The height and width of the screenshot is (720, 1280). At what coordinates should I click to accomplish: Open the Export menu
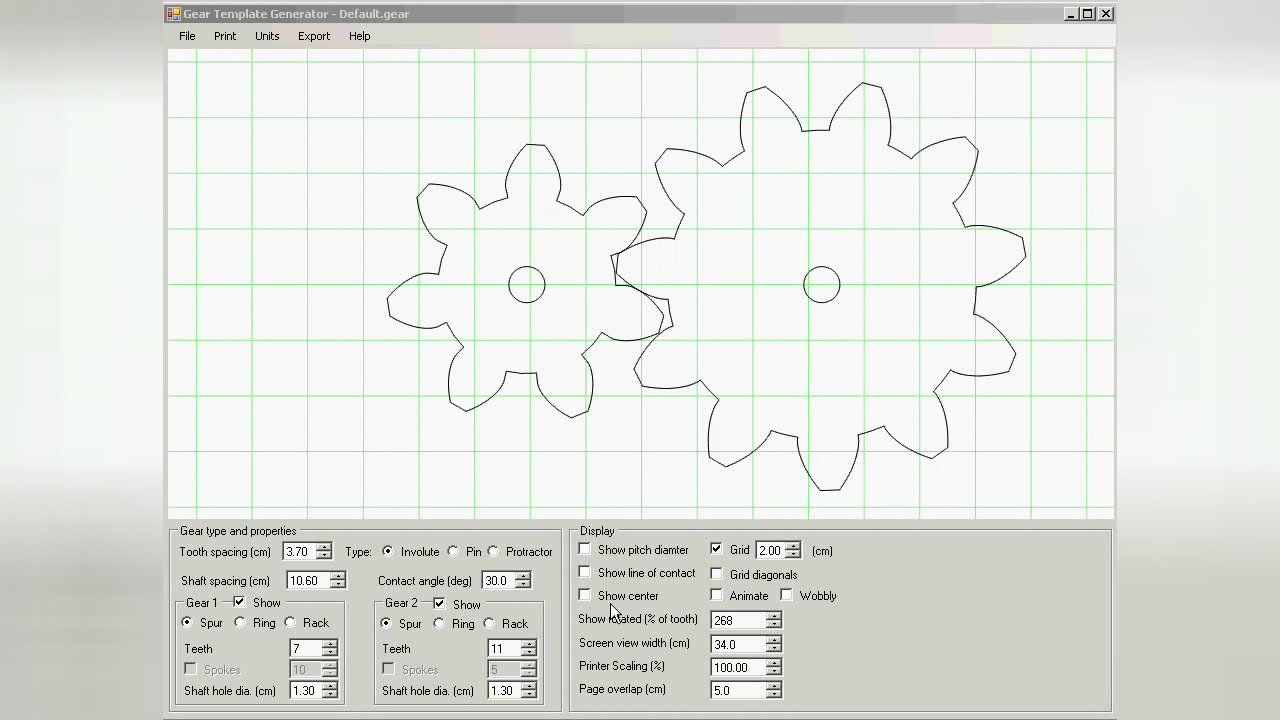314,36
